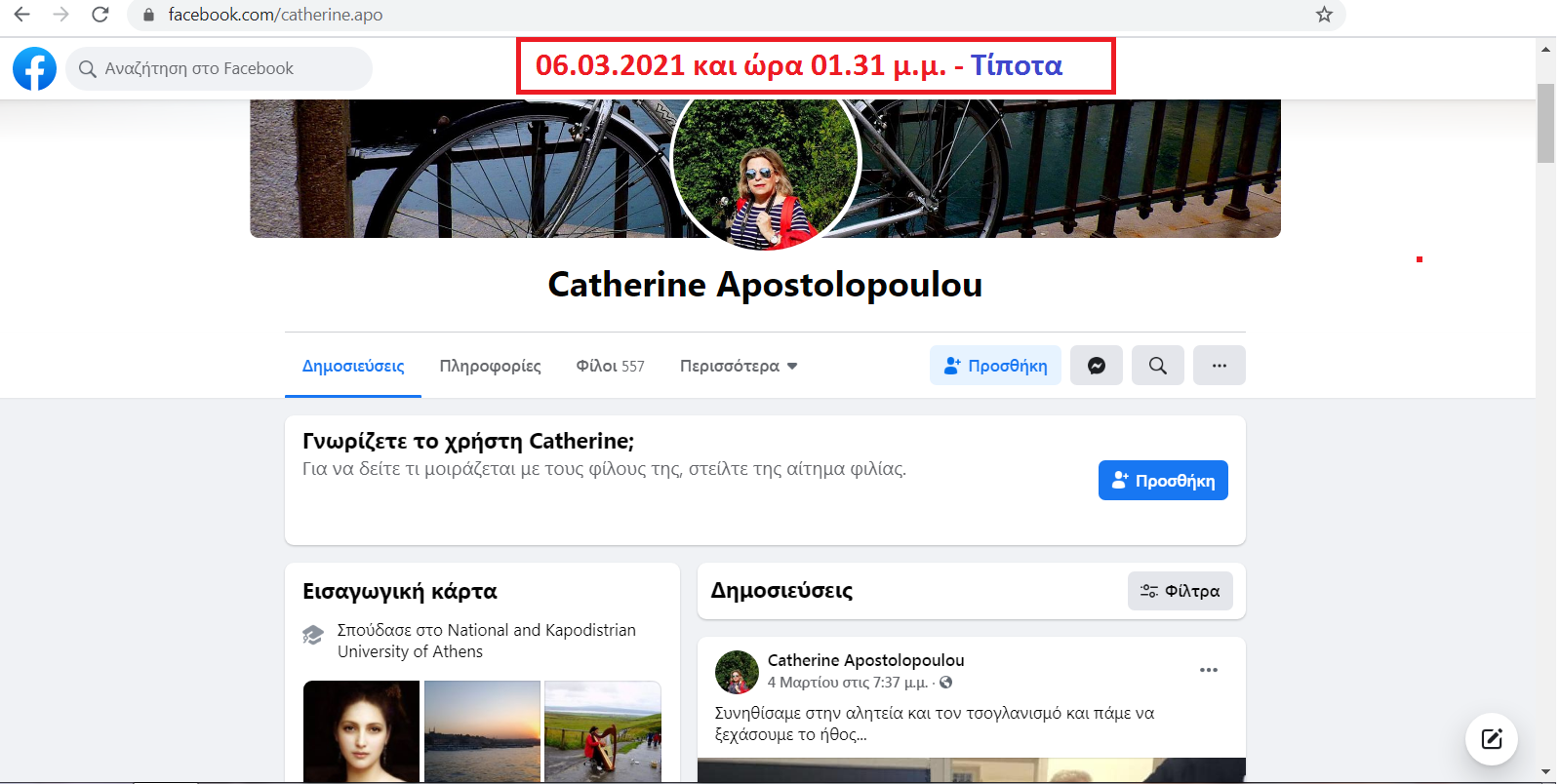
Task: Expand the Περισσότερα dropdown
Action: (x=739, y=366)
